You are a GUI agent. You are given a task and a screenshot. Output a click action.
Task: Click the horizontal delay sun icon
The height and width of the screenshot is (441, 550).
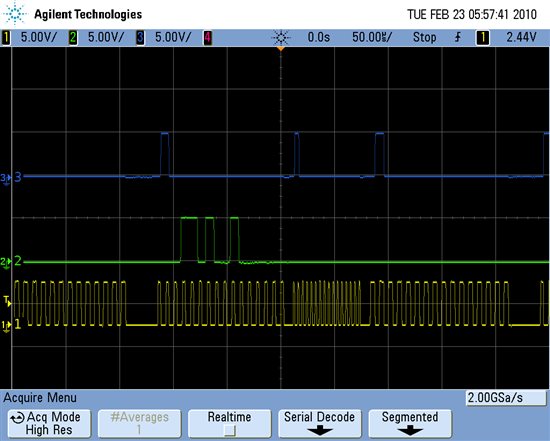coord(281,37)
